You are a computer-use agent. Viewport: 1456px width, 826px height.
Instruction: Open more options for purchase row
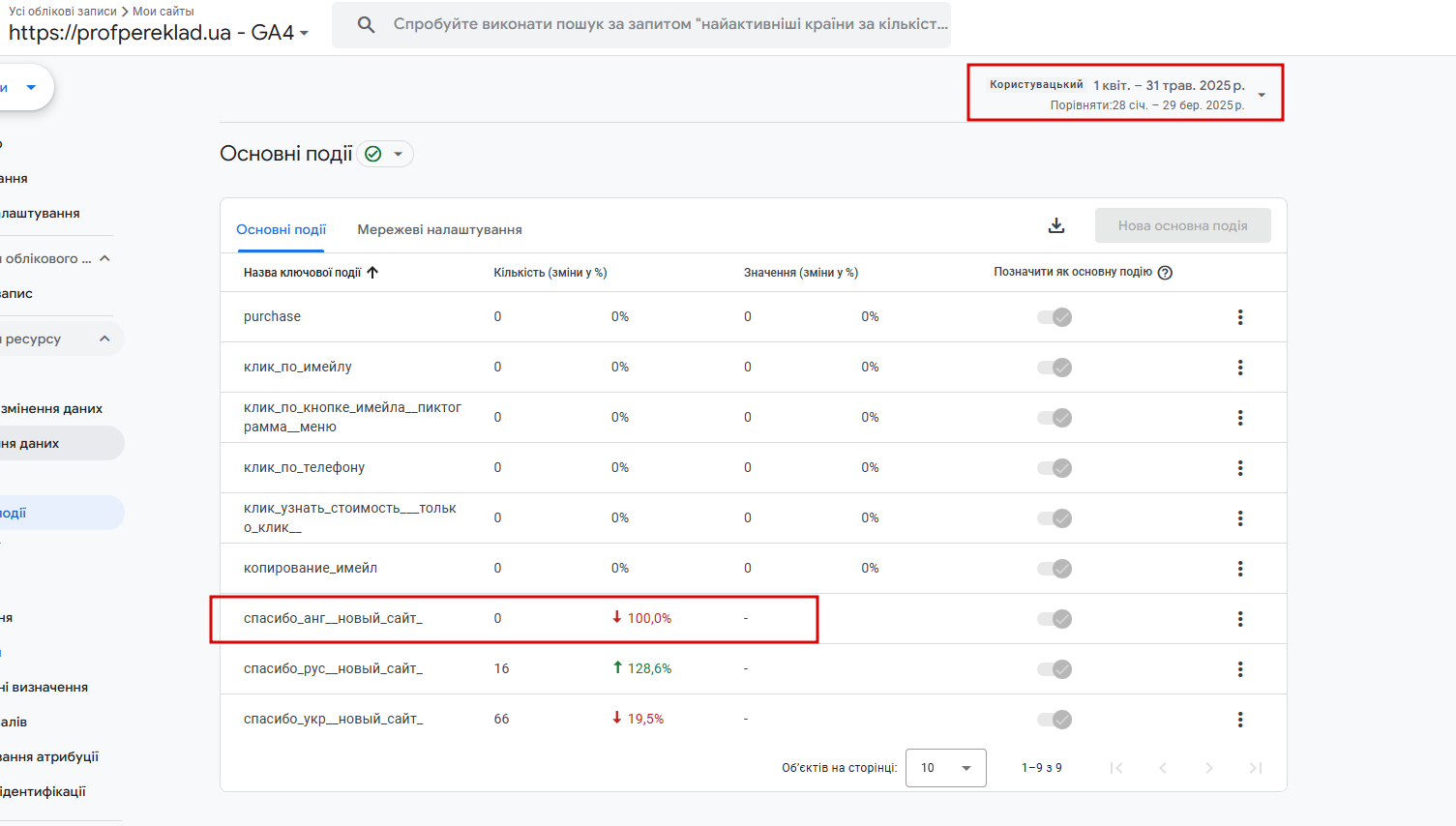point(1240,317)
